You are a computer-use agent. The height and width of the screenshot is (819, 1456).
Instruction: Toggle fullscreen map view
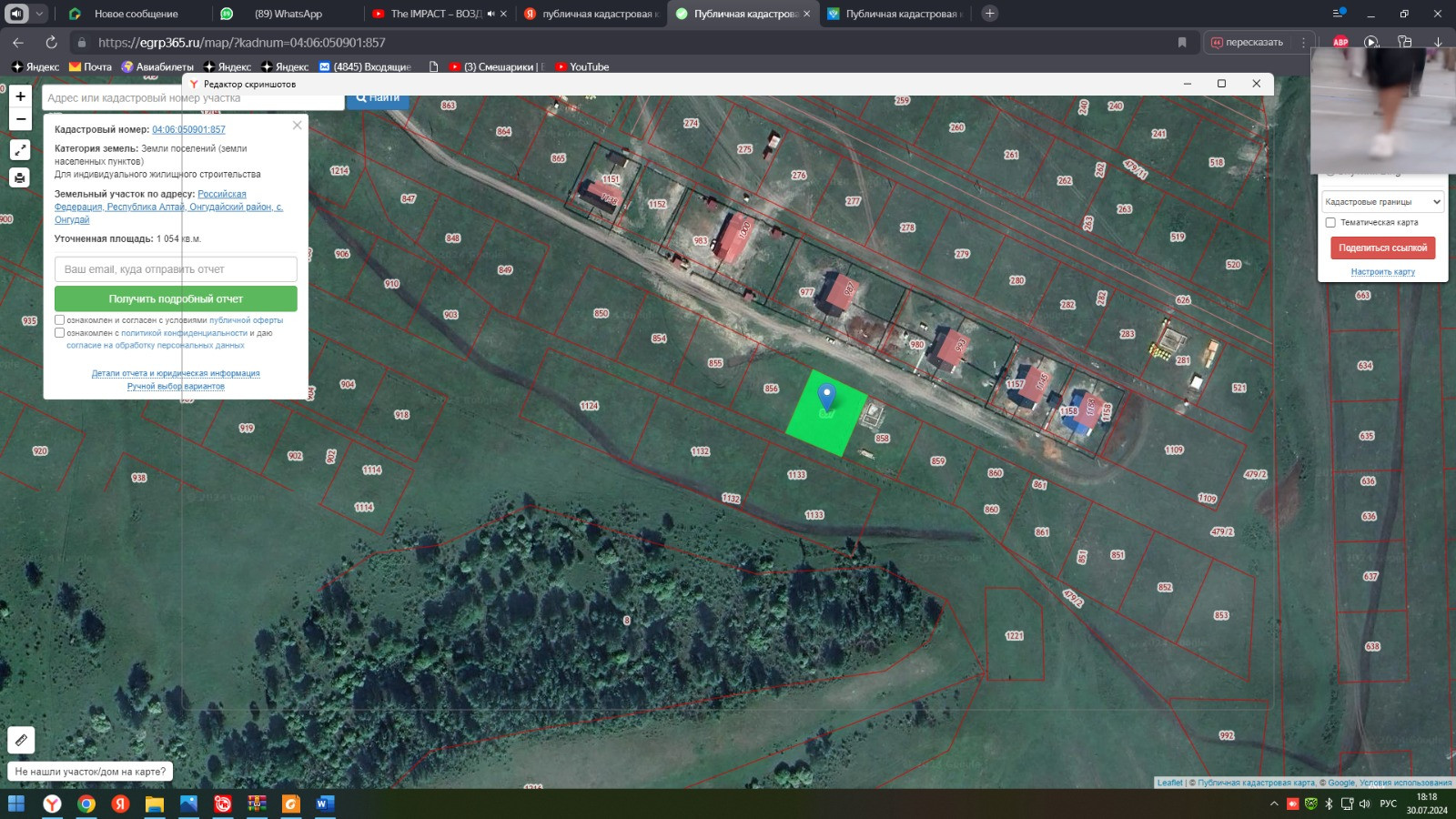pos(20,150)
